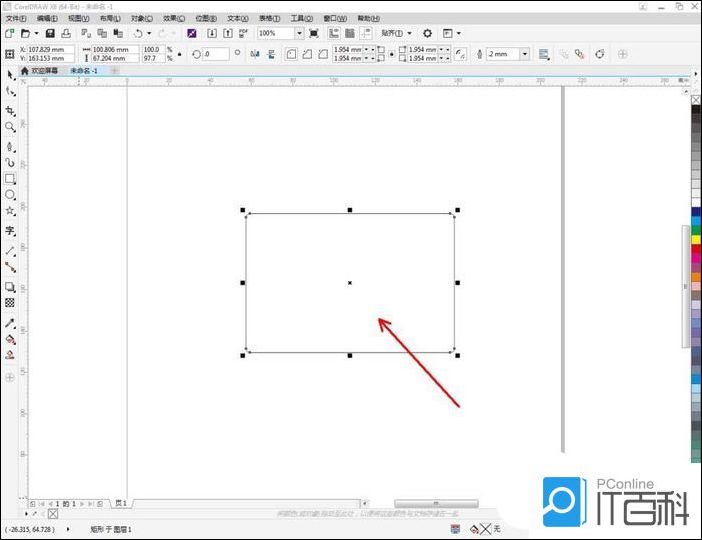Select the Interactive Fill tool
The height and width of the screenshot is (540, 702).
pyautogui.click(x=10, y=339)
